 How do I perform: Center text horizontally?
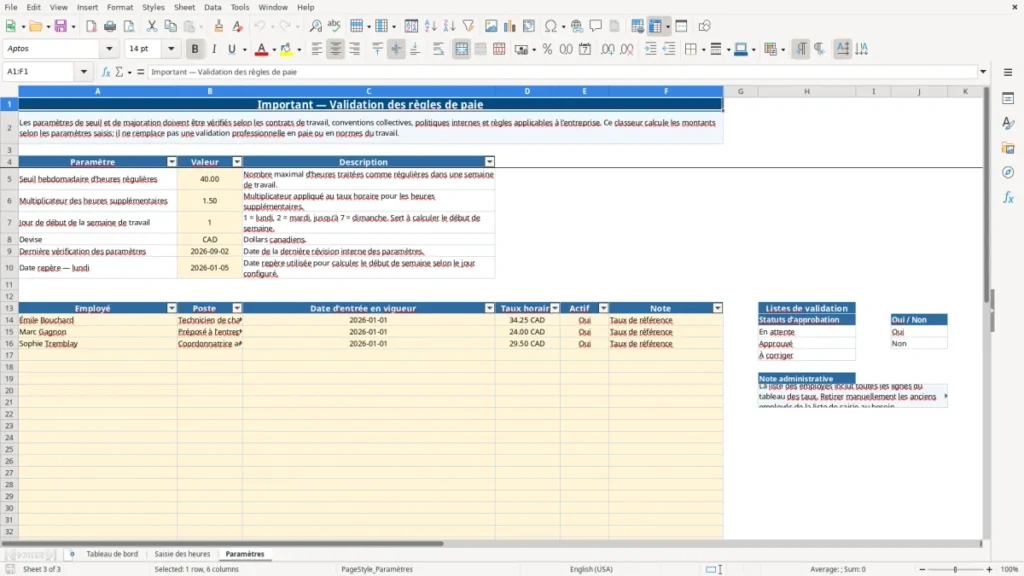(x=336, y=49)
